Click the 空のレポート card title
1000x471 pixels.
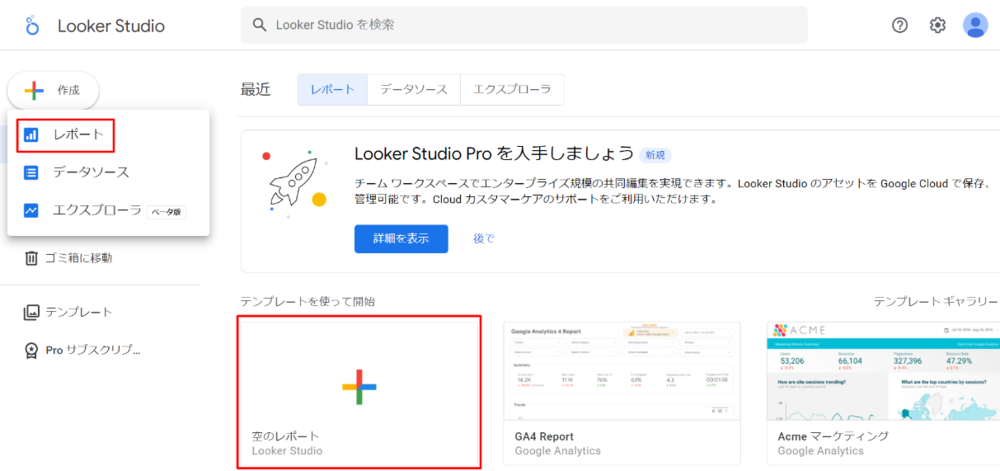click(285, 437)
